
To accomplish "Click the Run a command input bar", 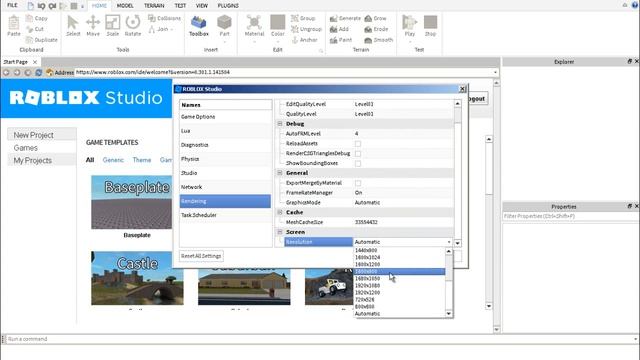I will (x=321, y=339).
